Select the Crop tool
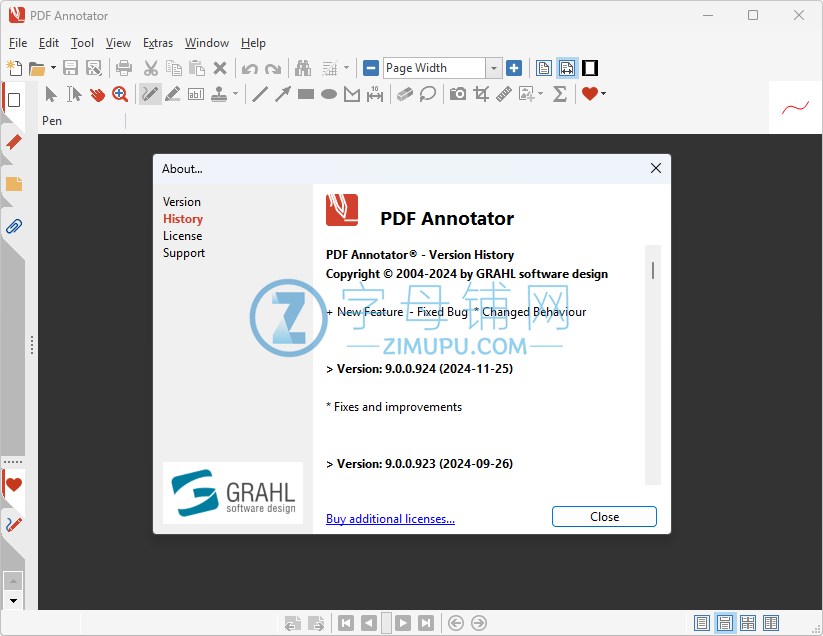 [481, 94]
